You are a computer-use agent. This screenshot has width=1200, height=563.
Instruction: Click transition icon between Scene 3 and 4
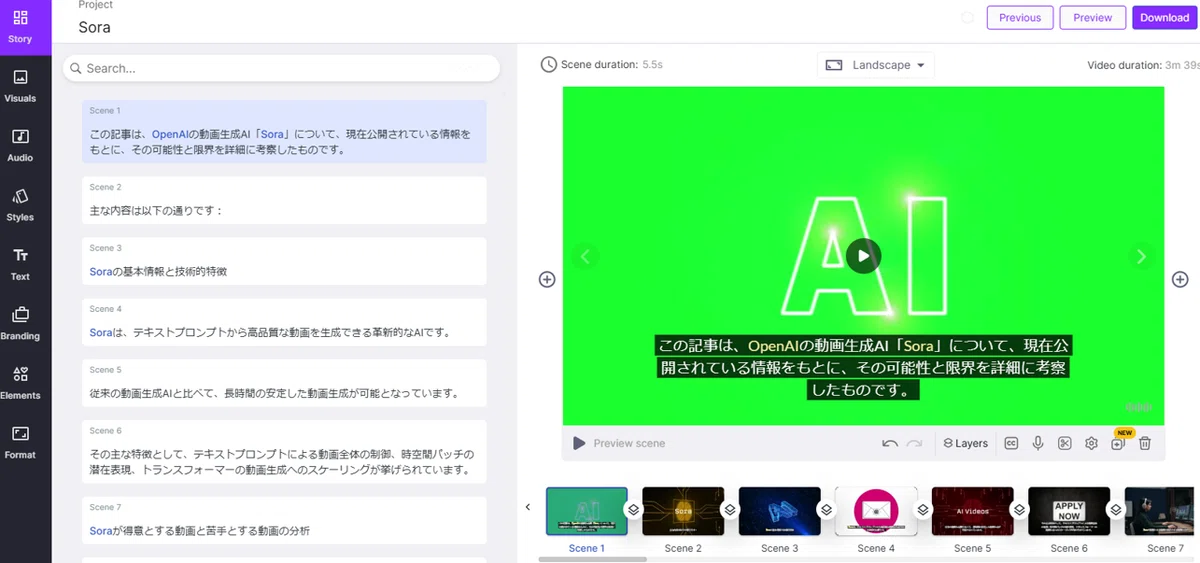pos(827,510)
